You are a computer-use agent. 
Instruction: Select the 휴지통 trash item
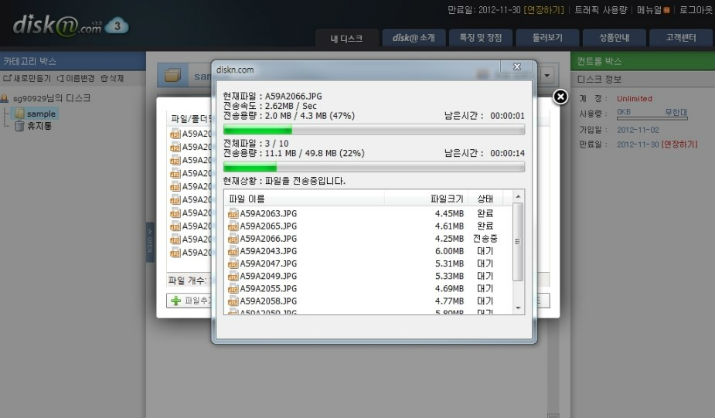(39, 126)
